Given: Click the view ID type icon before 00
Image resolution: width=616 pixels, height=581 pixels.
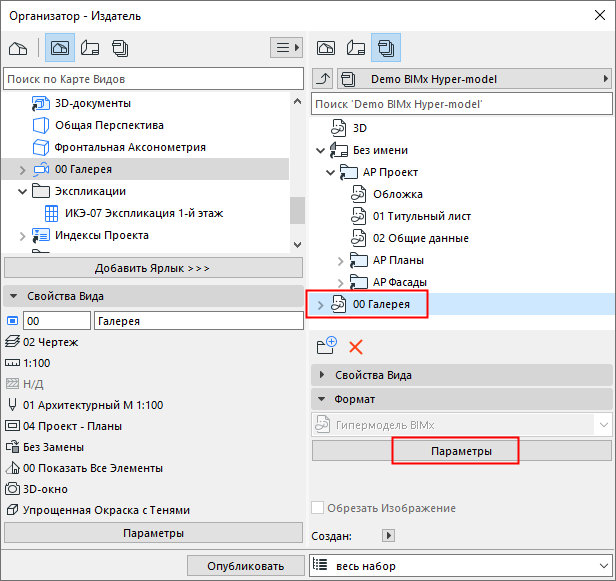Looking at the screenshot, I should click(x=13, y=321).
